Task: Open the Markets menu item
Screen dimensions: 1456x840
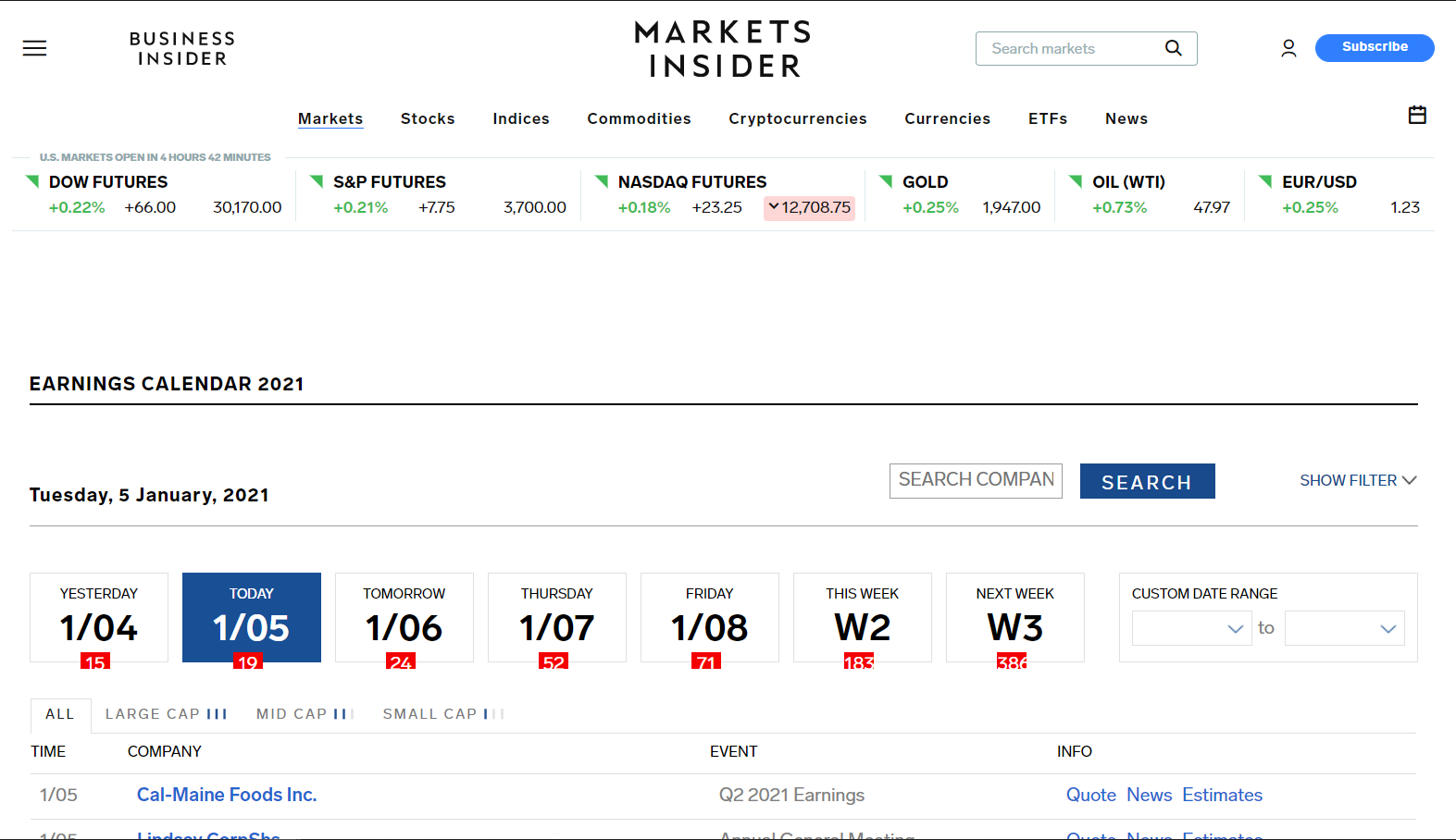Action: (330, 118)
